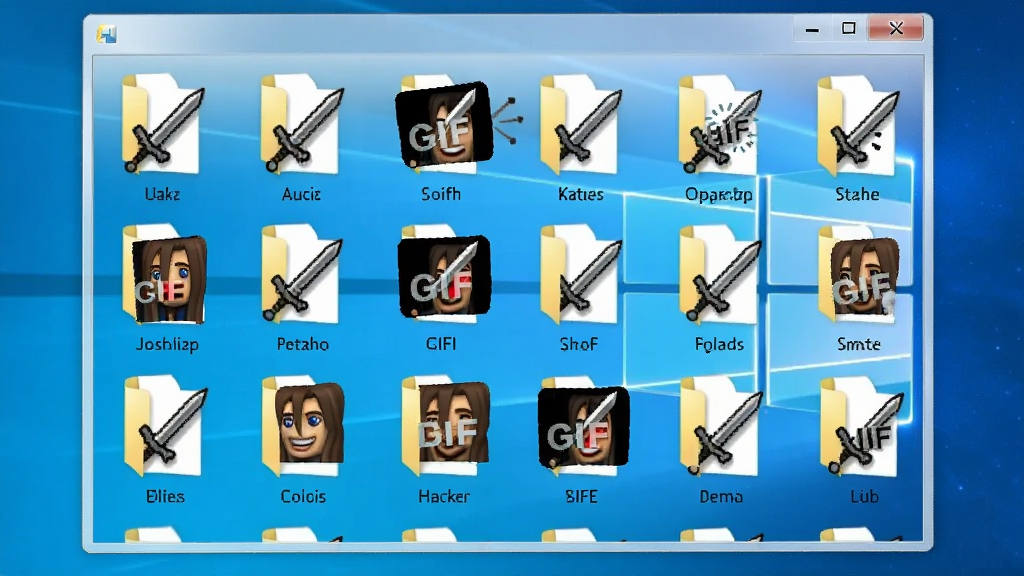Click the ShoF file name label
Image resolution: width=1024 pixels, height=576 pixels.
(579, 344)
